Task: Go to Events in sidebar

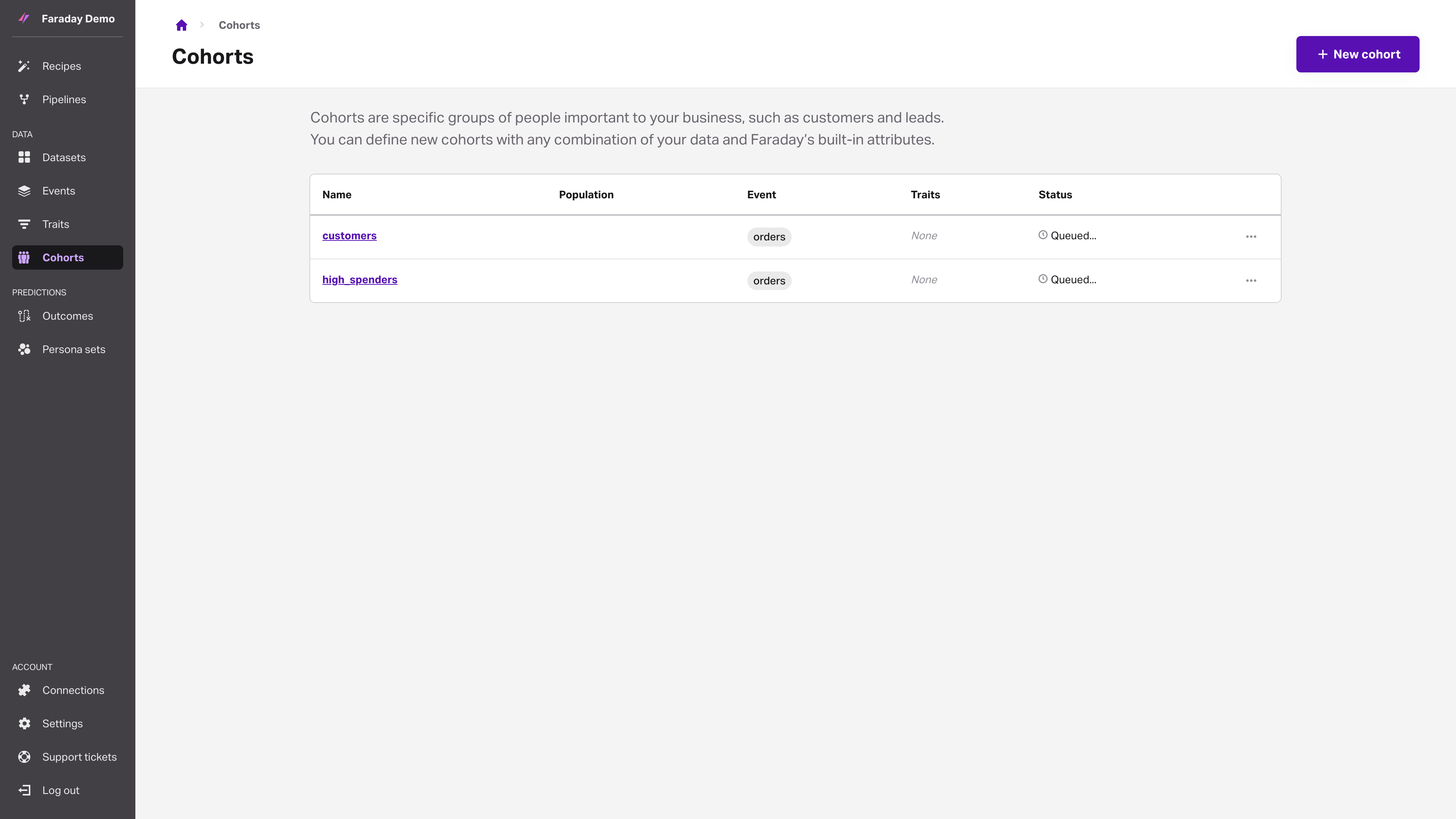Action: point(67,191)
